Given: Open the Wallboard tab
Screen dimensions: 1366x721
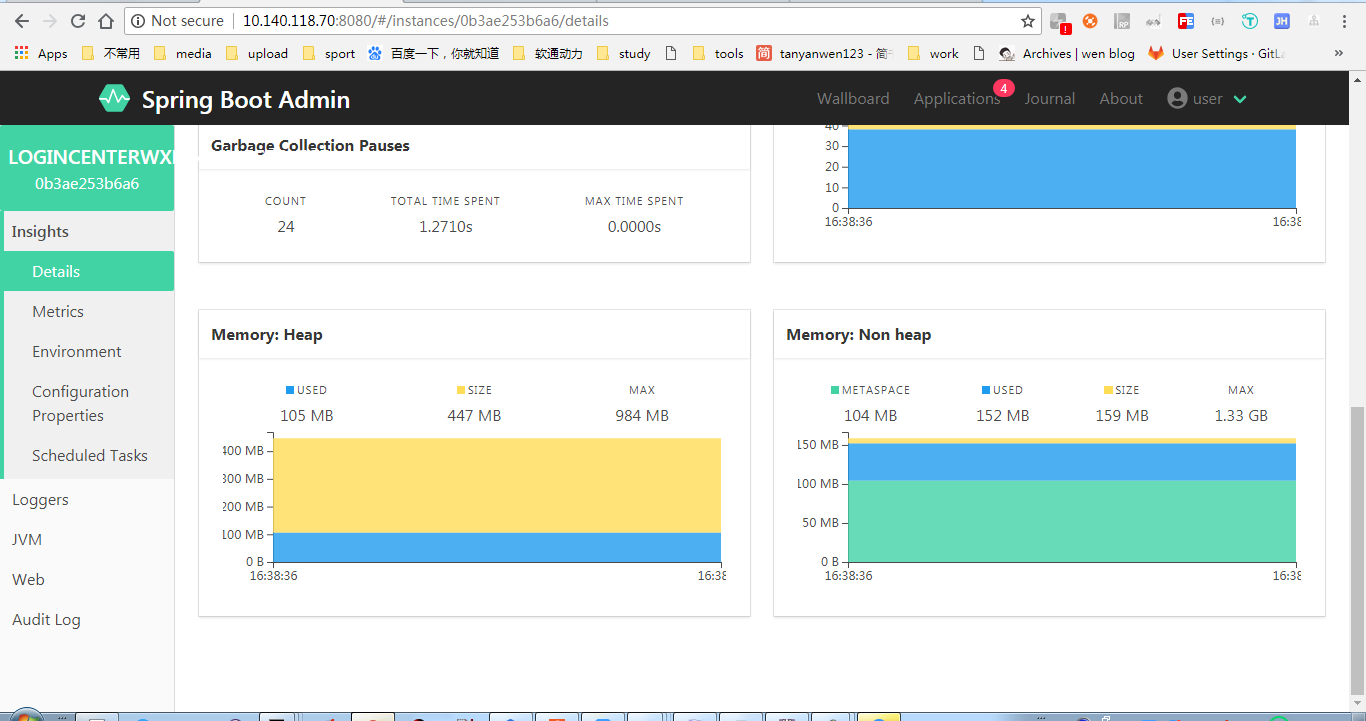Looking at the screenshot, I should [x=853, y=99].
